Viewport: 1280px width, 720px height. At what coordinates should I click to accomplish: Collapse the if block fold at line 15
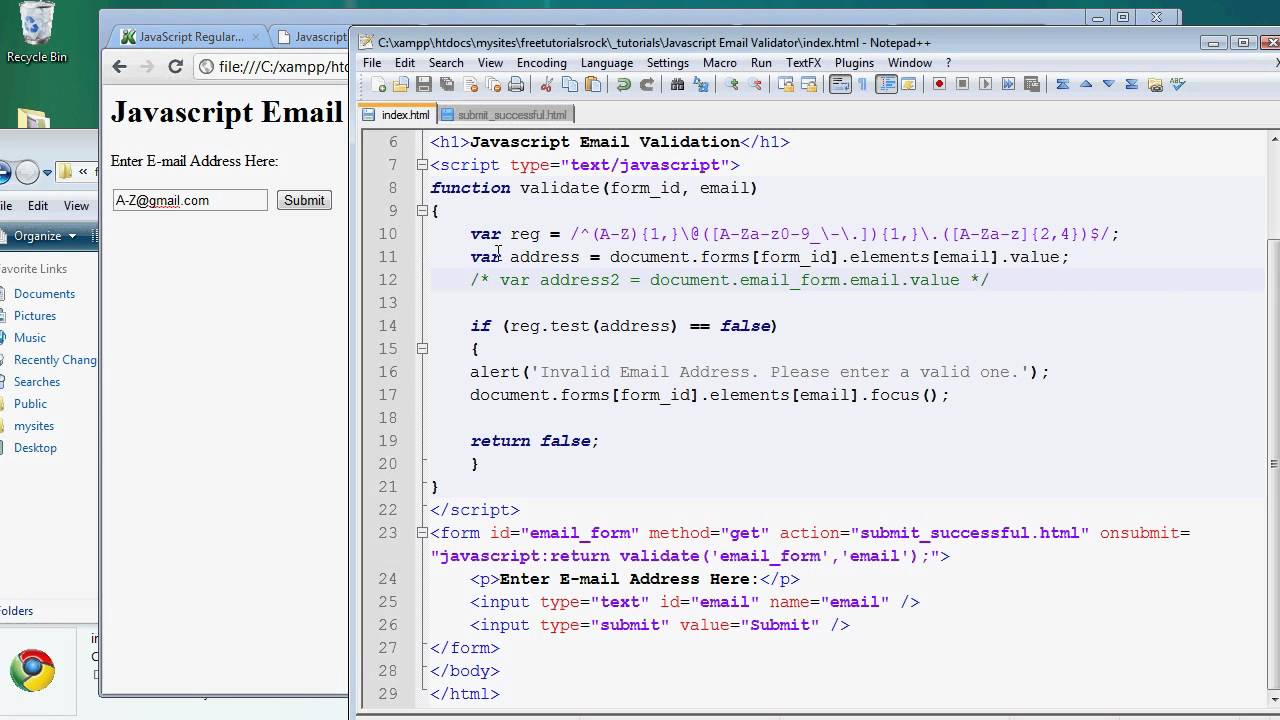pos(422,349)
